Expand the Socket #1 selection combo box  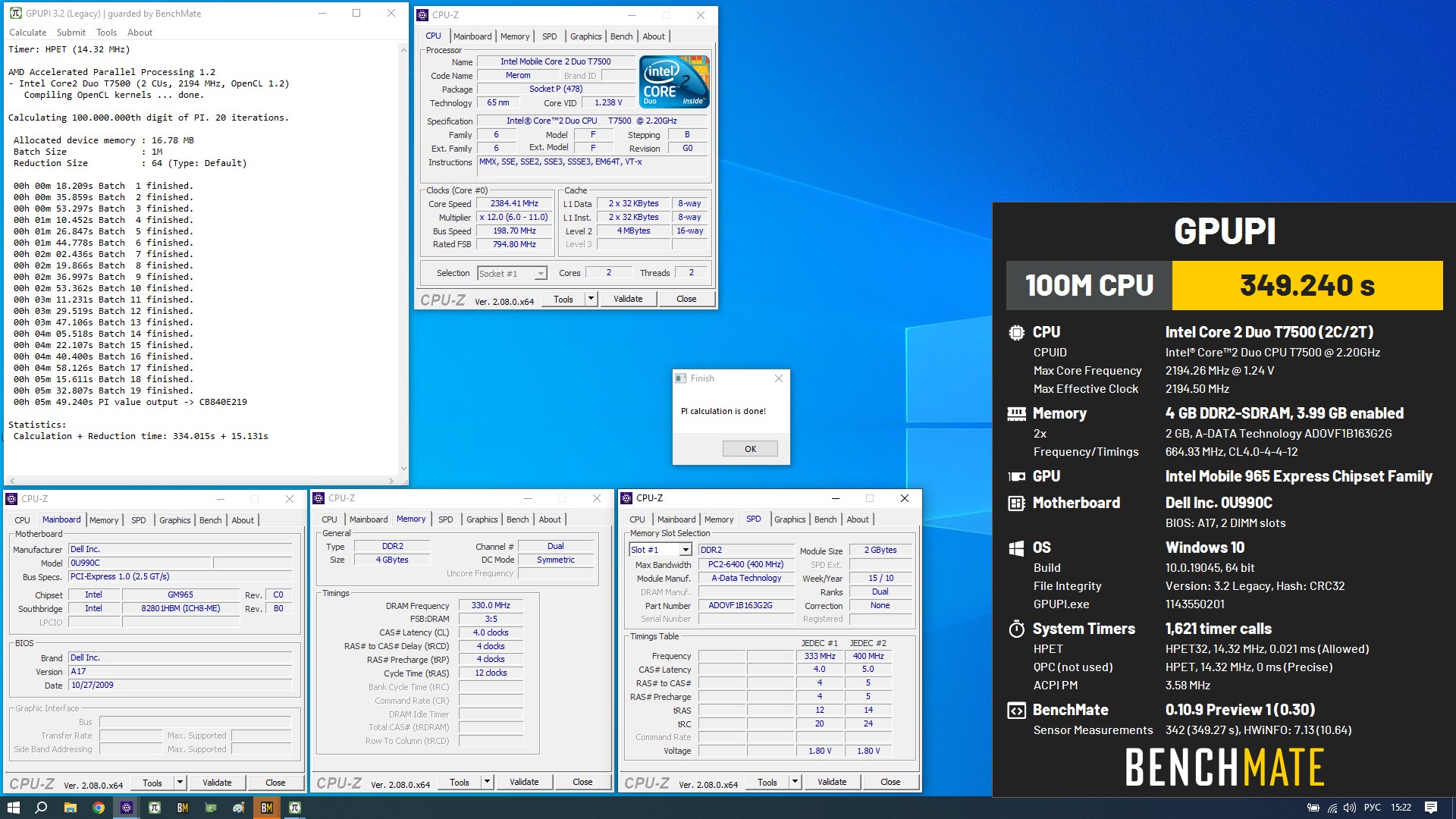tap(541, 273)
